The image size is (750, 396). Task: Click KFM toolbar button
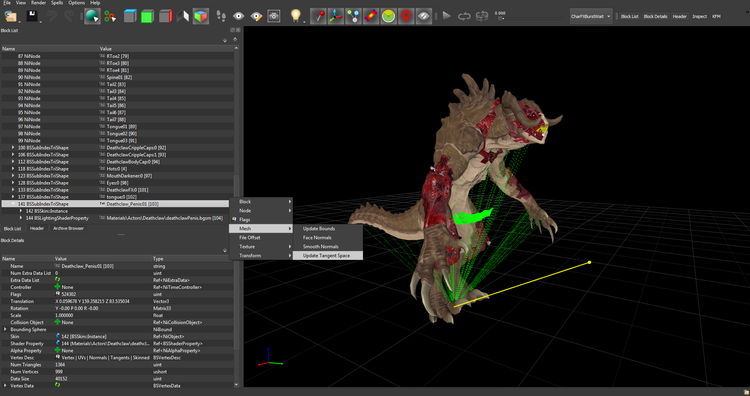(716, 16)
